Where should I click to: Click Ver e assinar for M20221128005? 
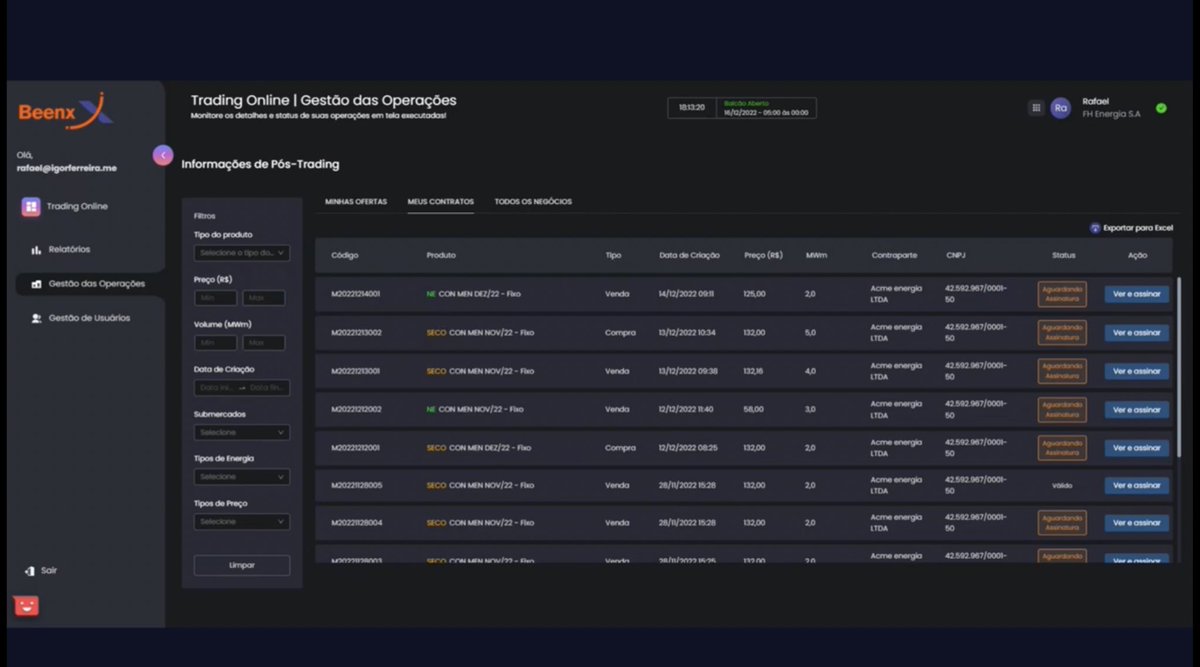point(1137,486)
